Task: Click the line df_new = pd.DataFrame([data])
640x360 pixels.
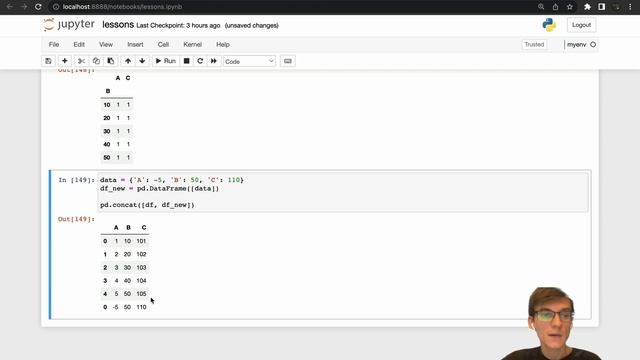Action: click(160, 189)
